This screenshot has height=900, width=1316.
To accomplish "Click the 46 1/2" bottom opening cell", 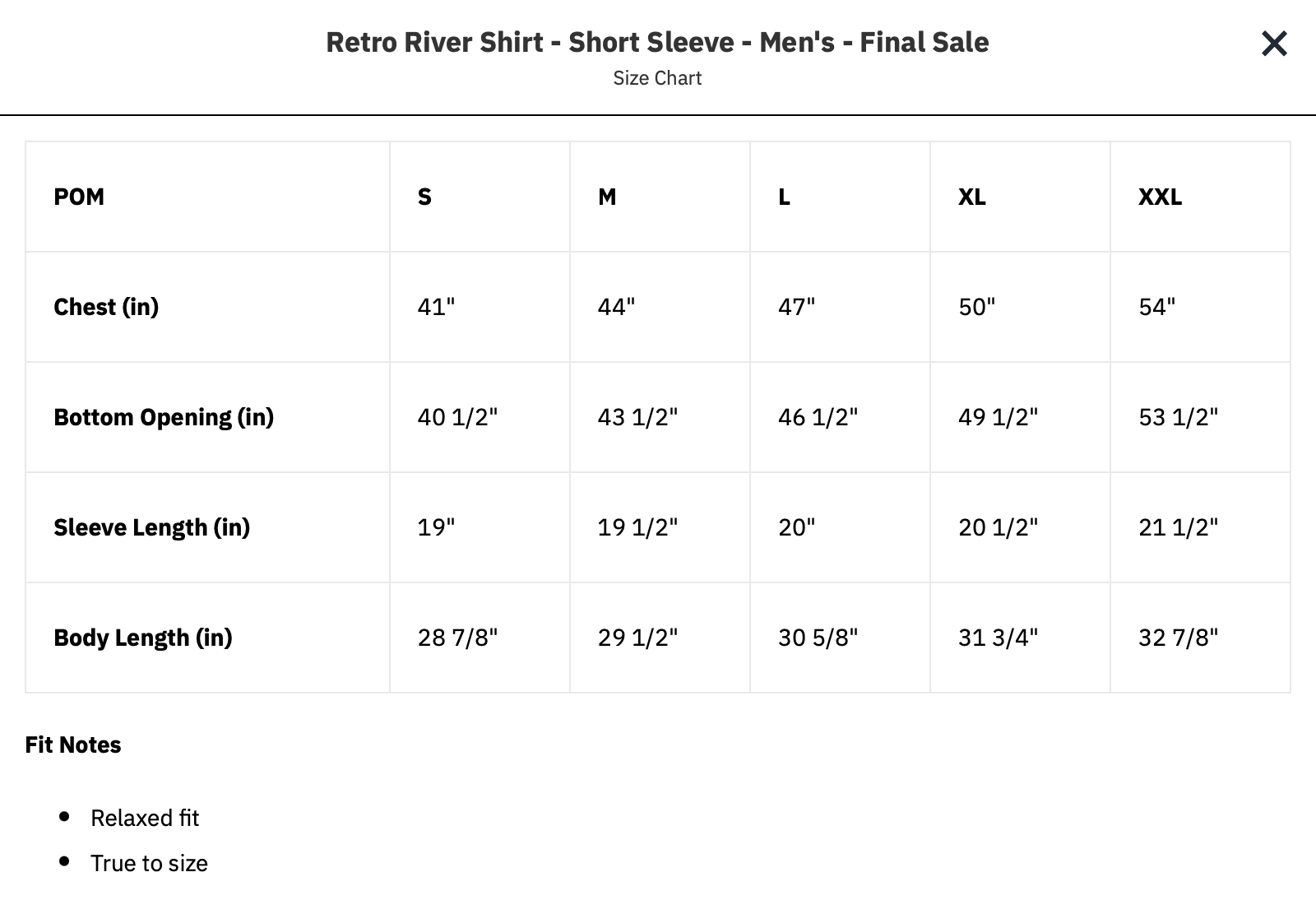I will coord(818,417).
